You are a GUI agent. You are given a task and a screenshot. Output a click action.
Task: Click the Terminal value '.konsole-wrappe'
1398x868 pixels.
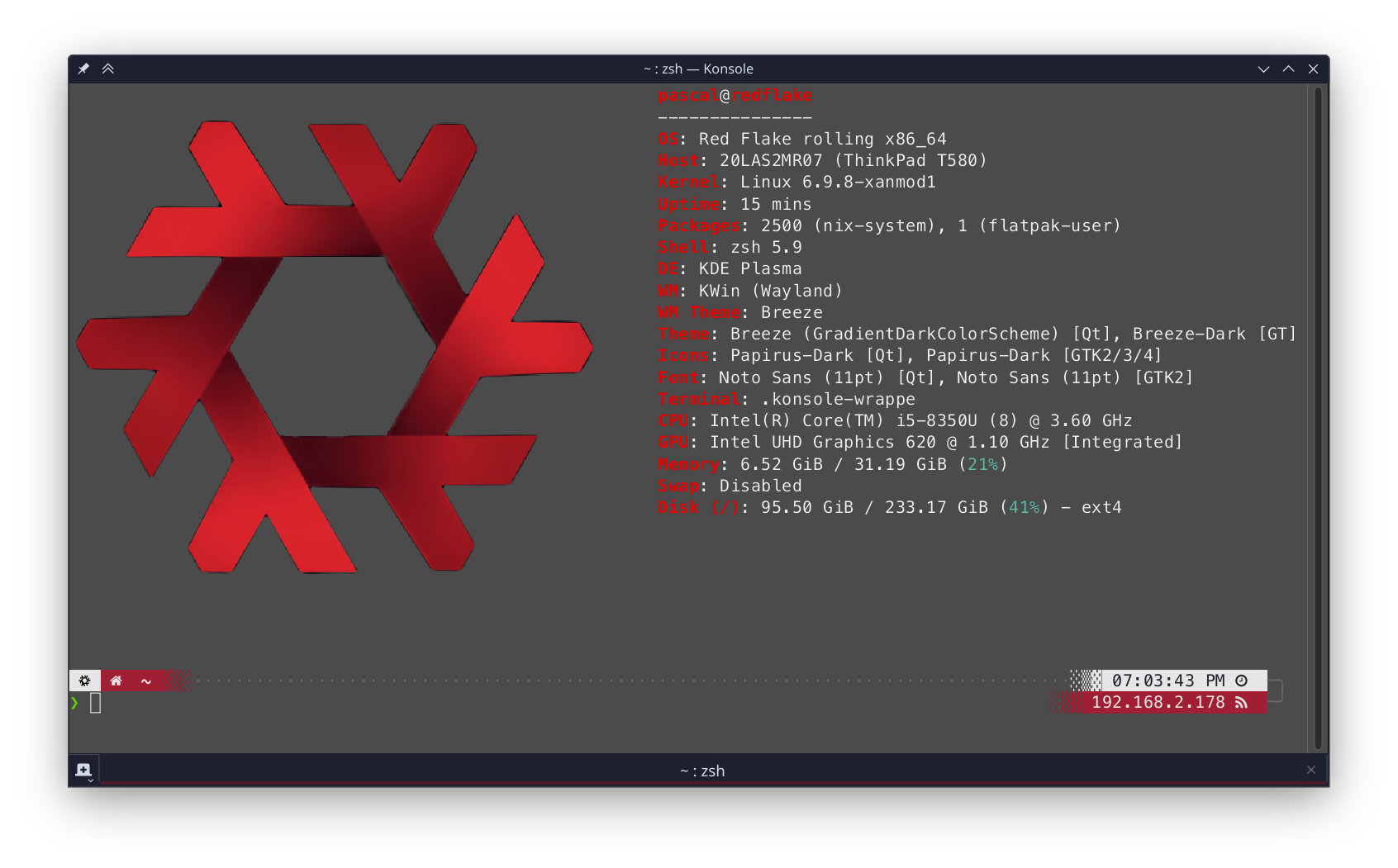[838, 399]
